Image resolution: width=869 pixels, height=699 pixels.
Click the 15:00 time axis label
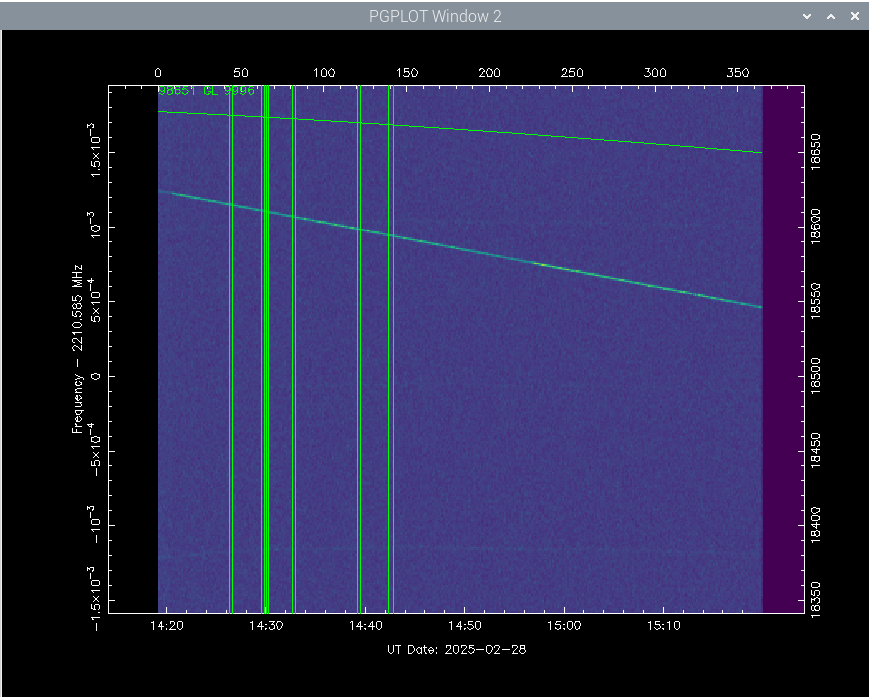coord(564,626)
